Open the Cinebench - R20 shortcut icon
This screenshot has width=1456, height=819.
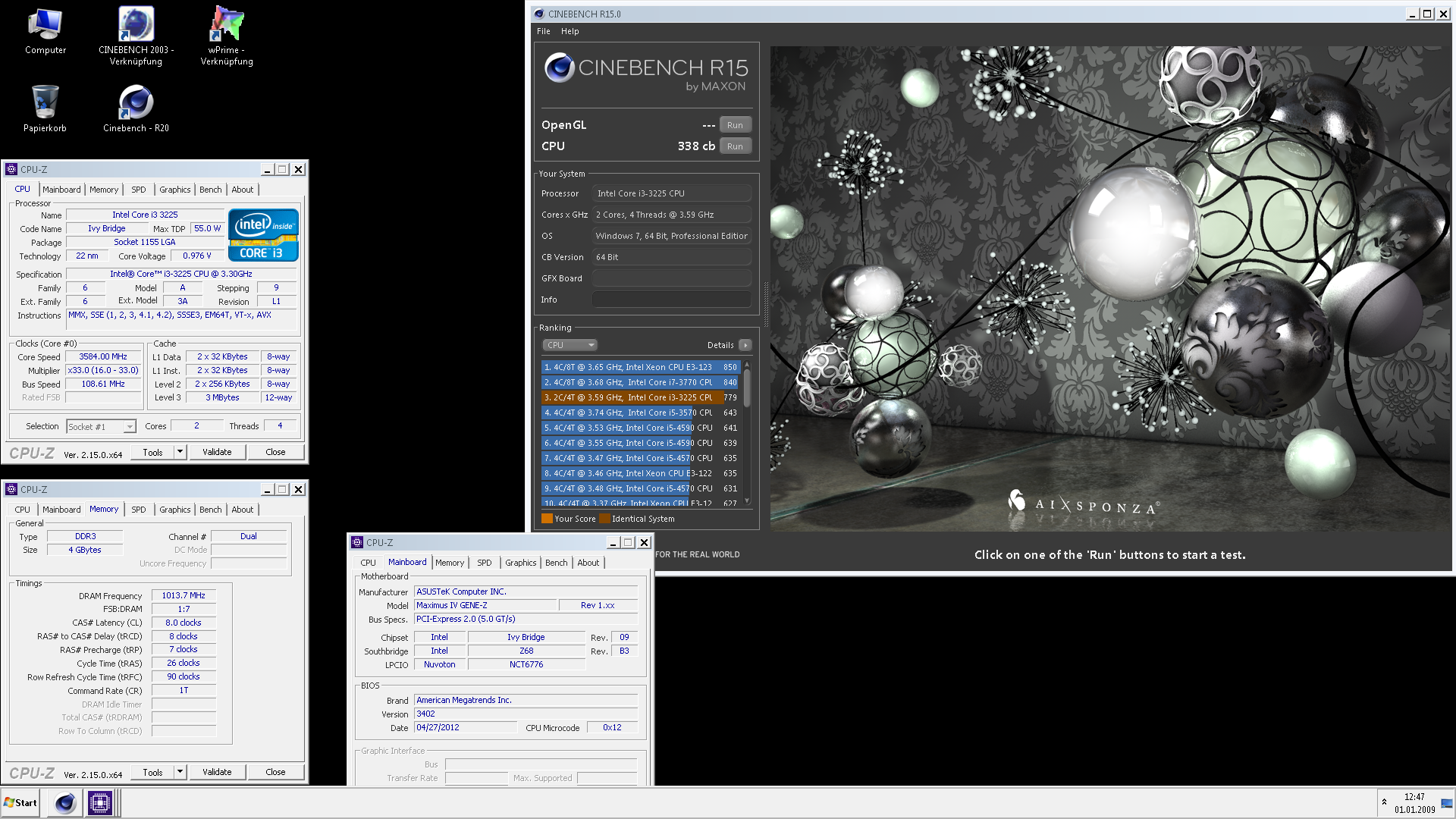[x=136, y=108]
